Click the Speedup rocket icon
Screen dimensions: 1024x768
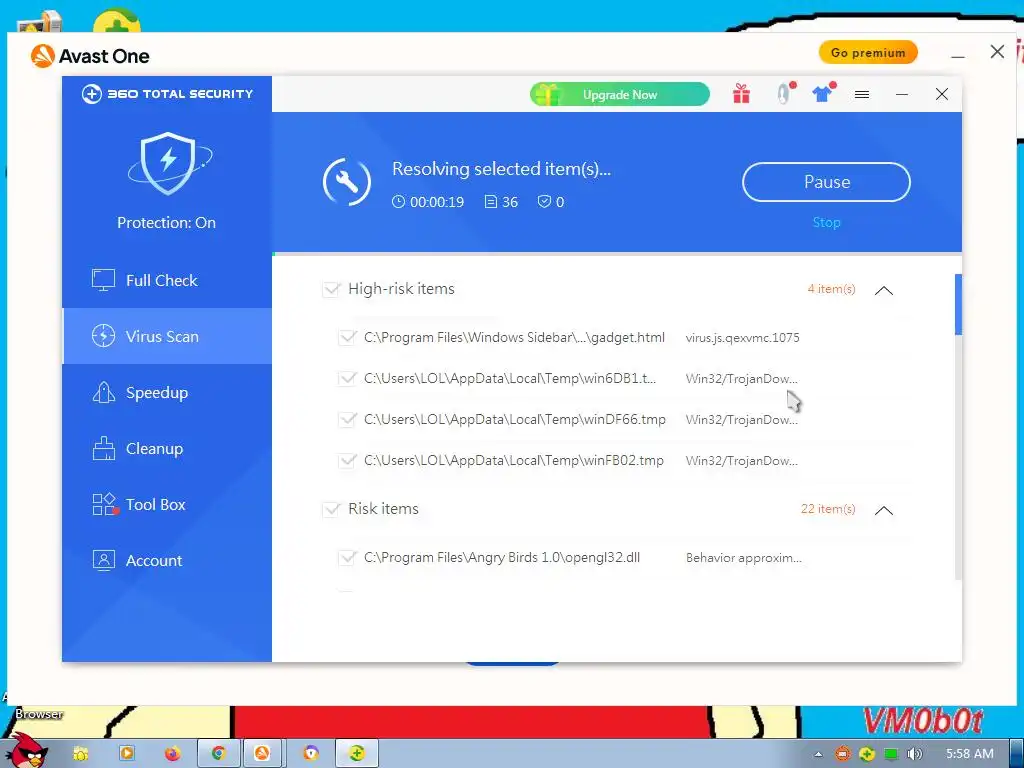point(103,392)
